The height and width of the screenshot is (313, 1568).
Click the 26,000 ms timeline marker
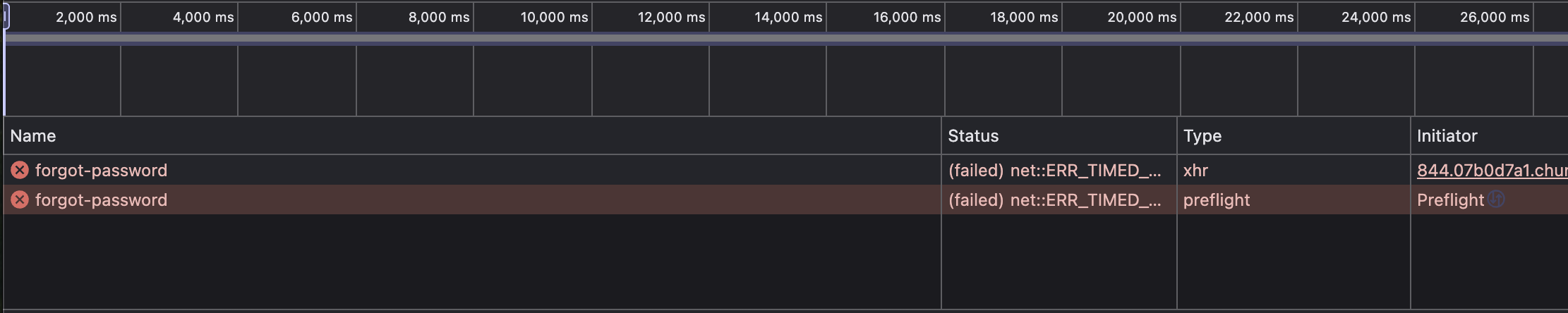1495,17
